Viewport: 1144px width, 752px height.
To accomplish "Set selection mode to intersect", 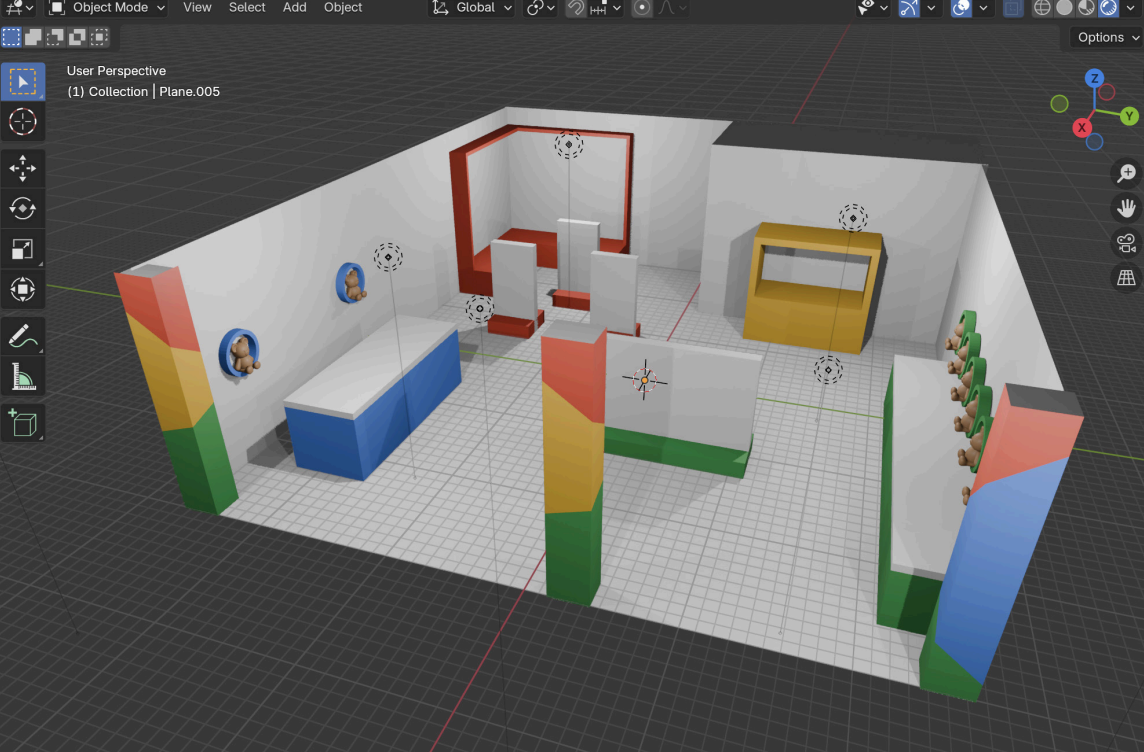I will (x=99, y=36).
